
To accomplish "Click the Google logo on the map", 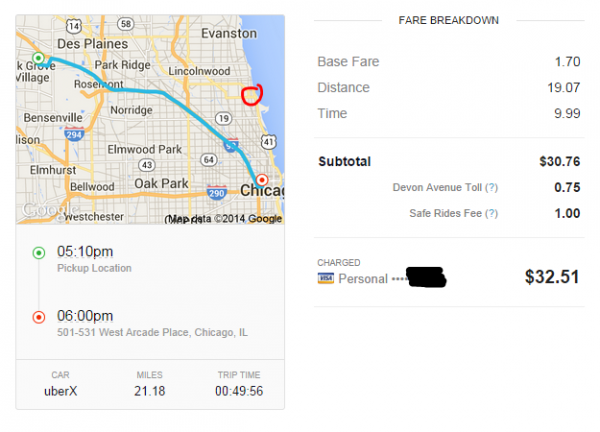I will 42,211.
